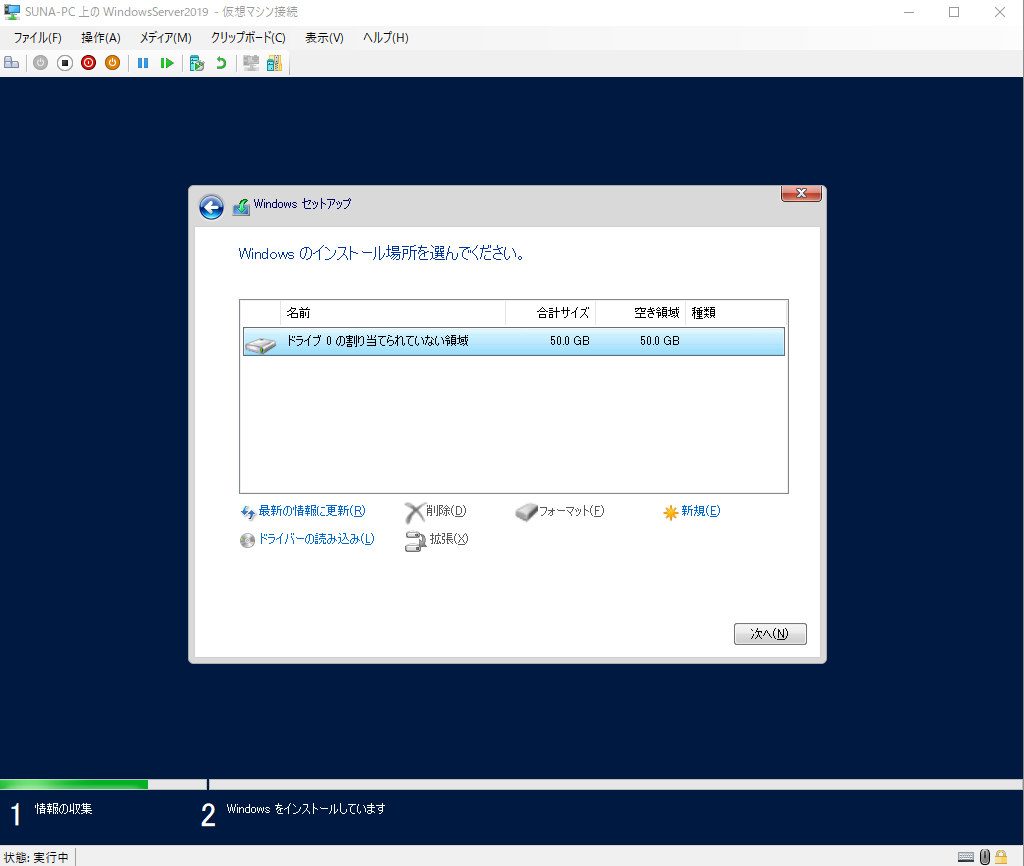This screenshot has width=1024, height=866.
Task: Click the green setup progress bar
Action: (74, 784)
